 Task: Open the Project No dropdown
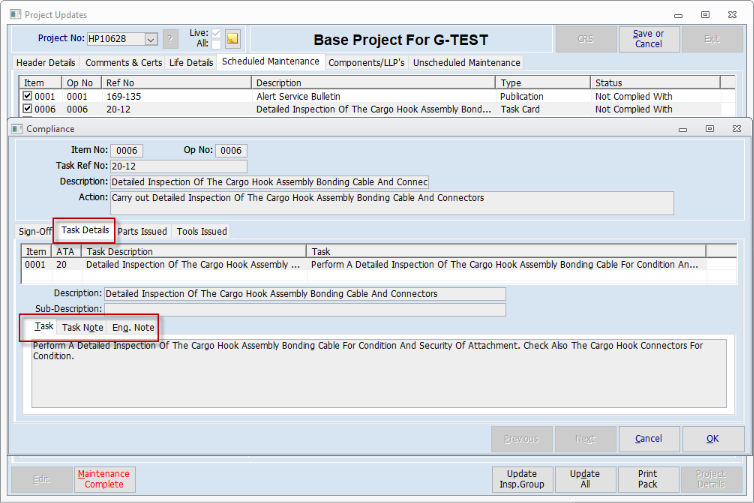[x=151, y=39]
